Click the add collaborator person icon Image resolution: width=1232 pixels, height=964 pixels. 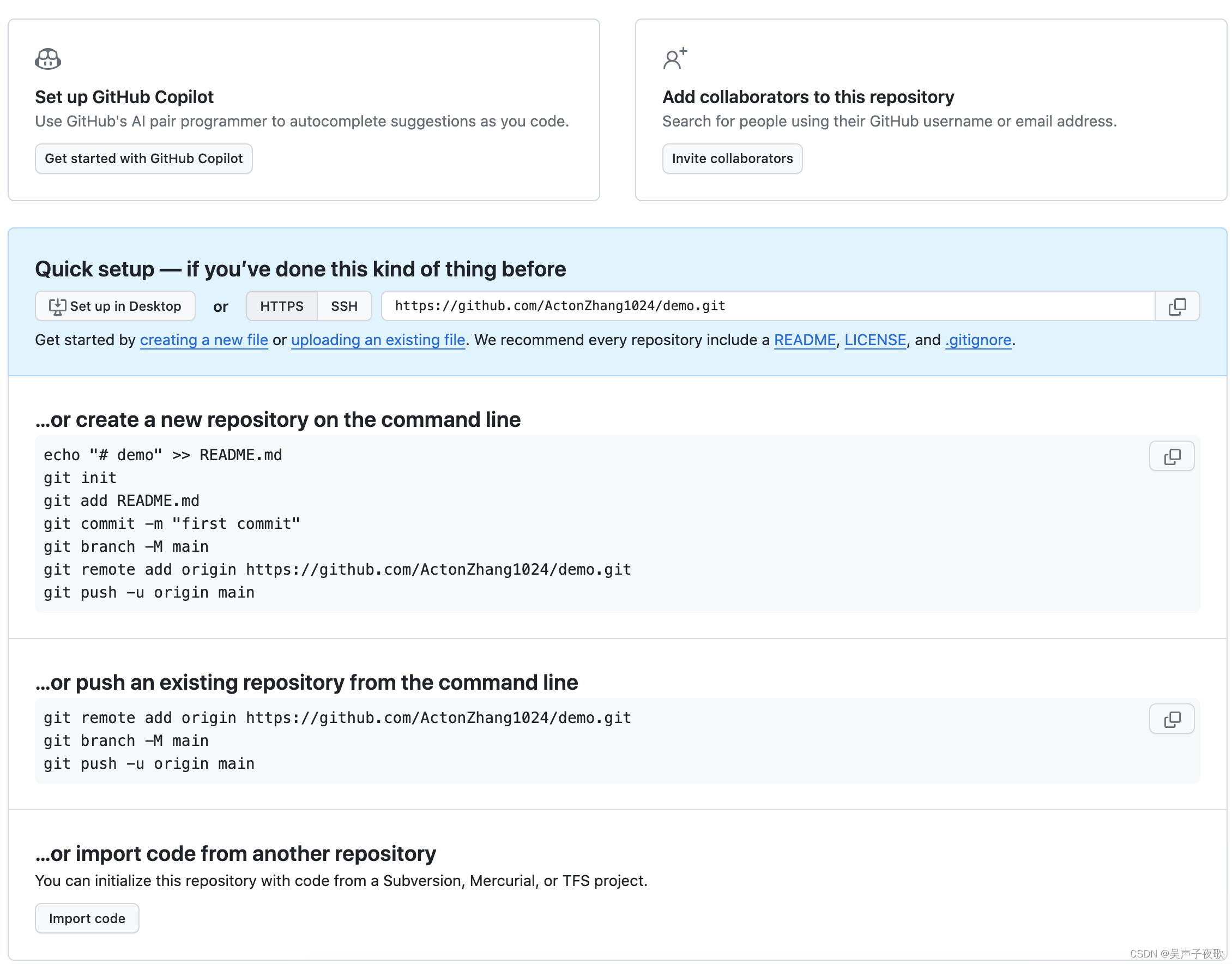674,58
